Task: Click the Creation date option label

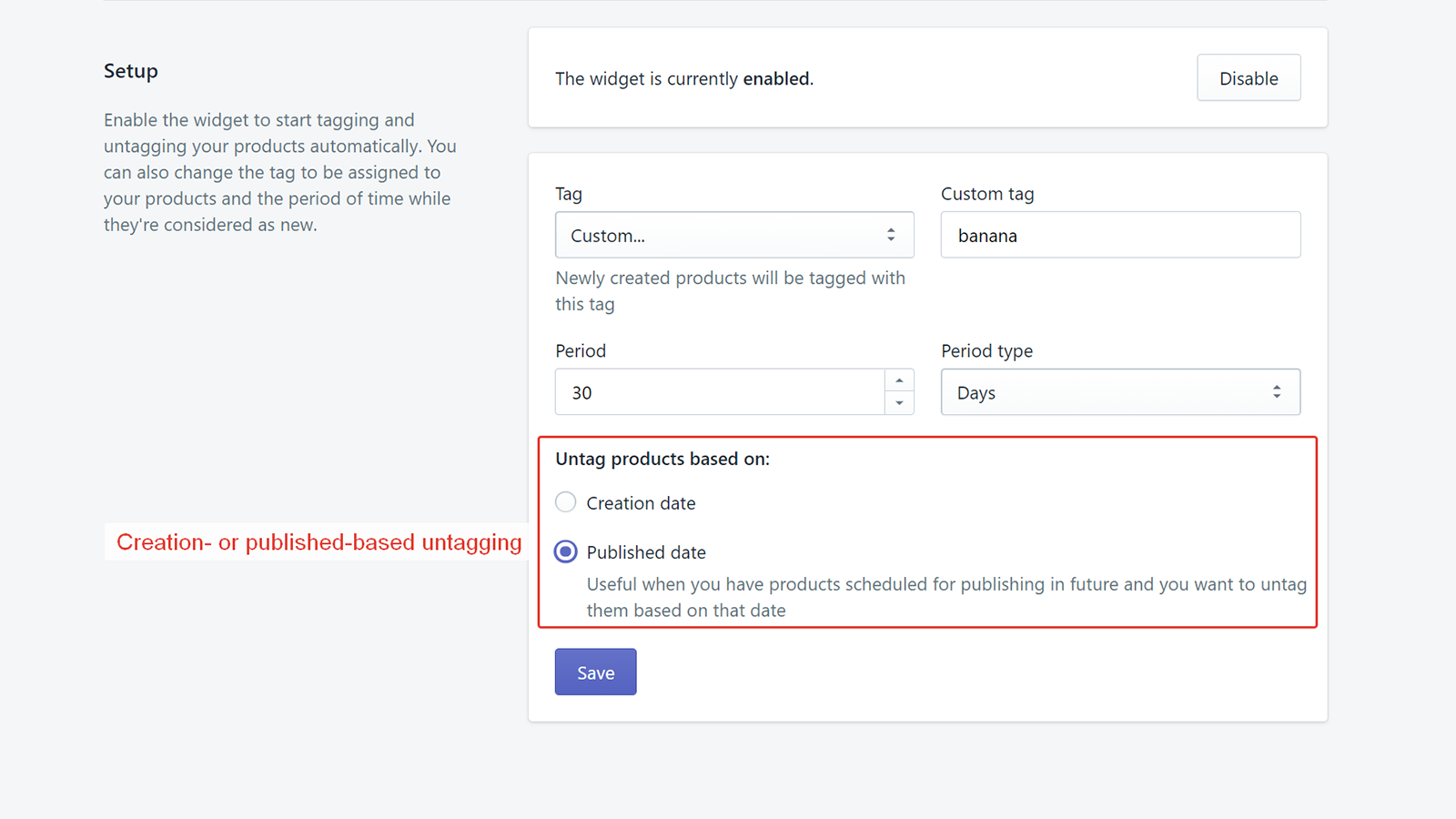Action: tap(640, 501)
